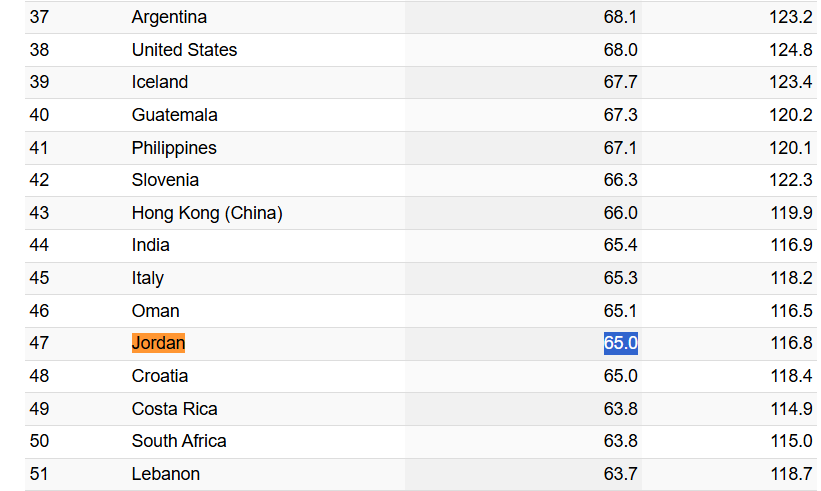
Task: Select Argentina's 68.1 score cell
Action: click(620, 17)
